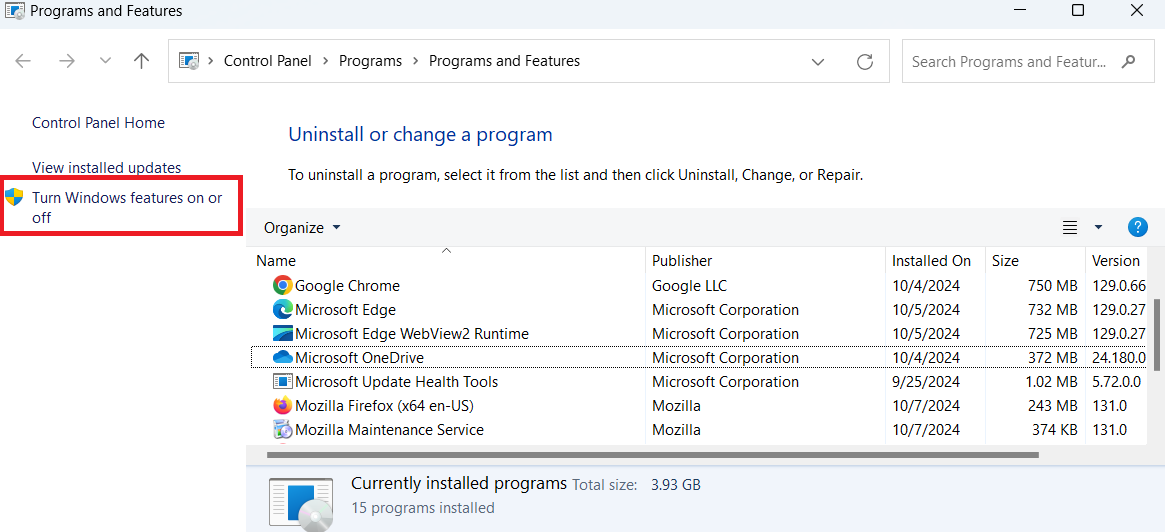The image size is (1165, 532).
Task: Click the search magnifier icon
Action: click(x=1128, y=61)
